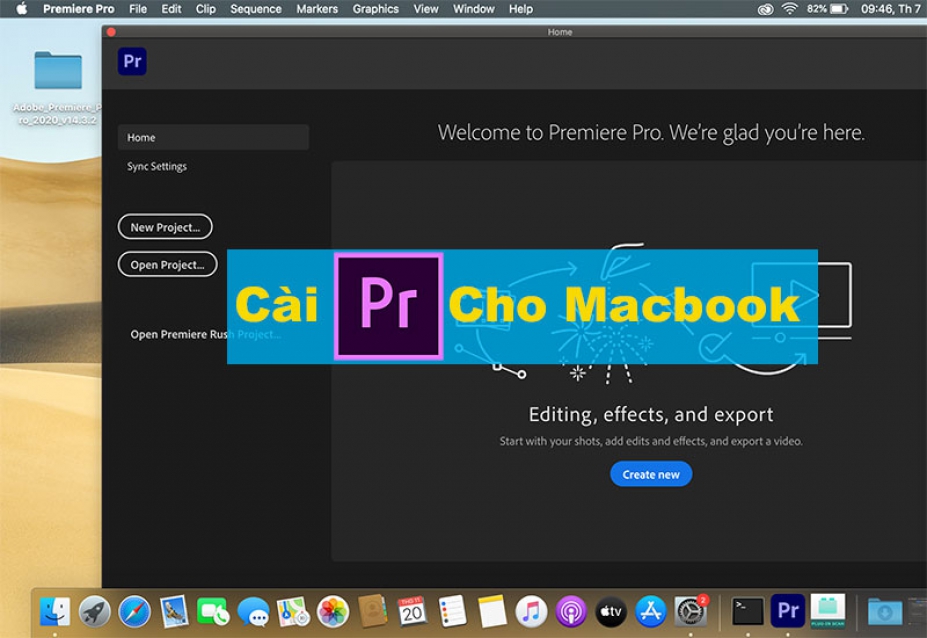Image resolution: width=927 pixels, height=638 pixels.
Task: Open App Store from the dock
Action: [650, 611]
